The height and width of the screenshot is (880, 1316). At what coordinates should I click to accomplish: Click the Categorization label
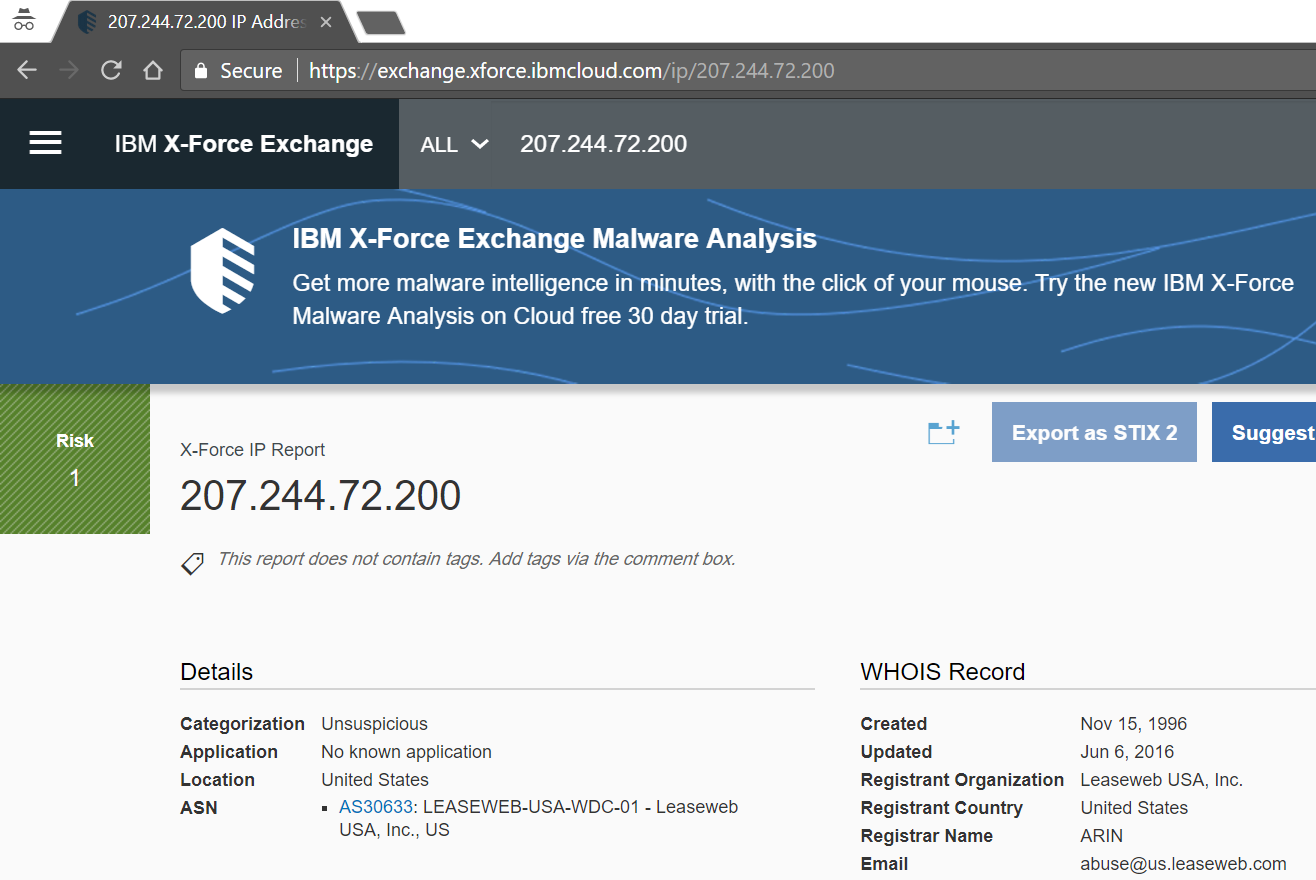[x=242, y=724]
